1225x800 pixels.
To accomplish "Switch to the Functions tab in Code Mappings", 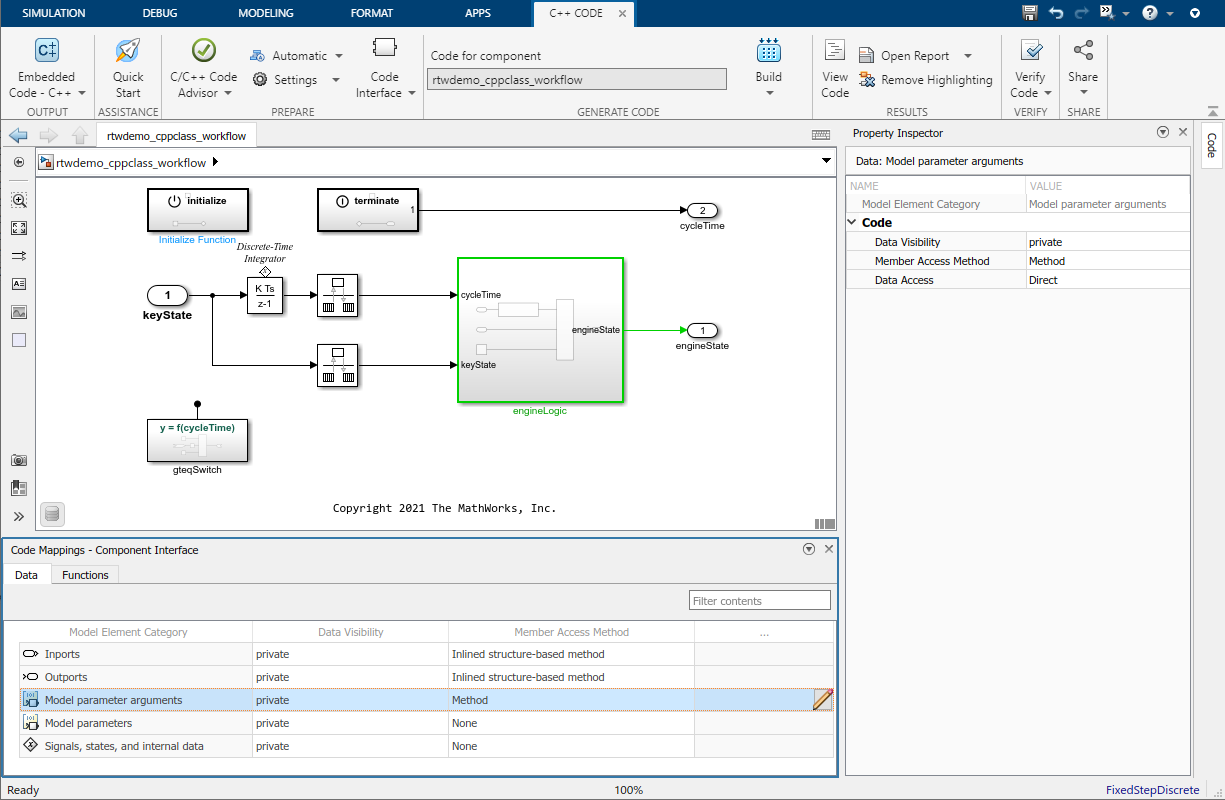I will tap(85, 575).
